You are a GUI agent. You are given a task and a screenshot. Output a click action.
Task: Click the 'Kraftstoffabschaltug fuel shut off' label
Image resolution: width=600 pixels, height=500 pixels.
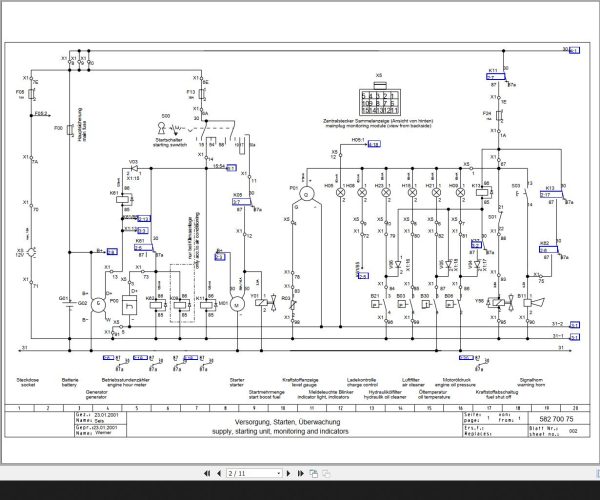(497, 394)
